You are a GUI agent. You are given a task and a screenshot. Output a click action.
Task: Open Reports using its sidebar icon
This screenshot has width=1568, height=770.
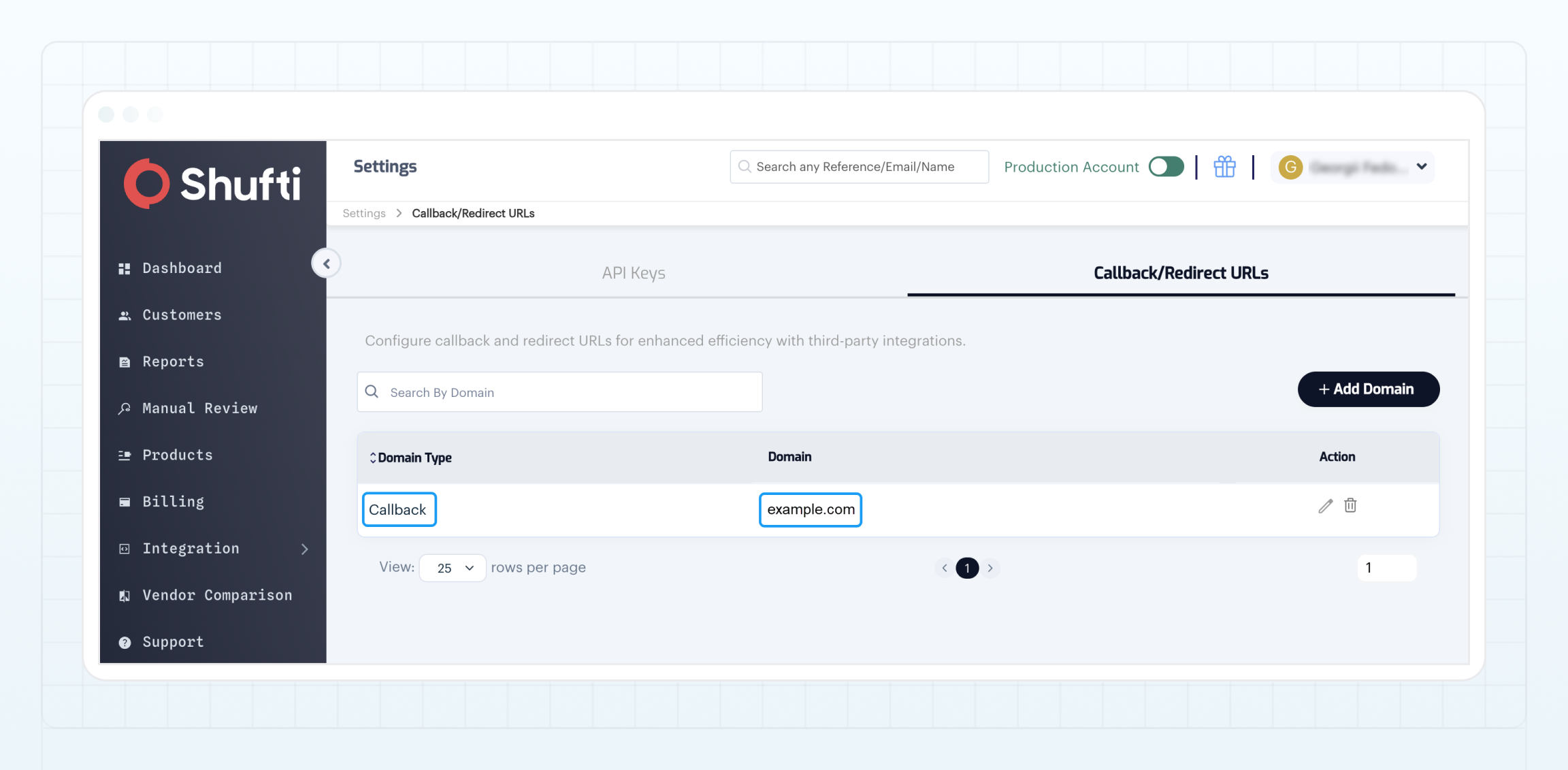pos(125,362)
